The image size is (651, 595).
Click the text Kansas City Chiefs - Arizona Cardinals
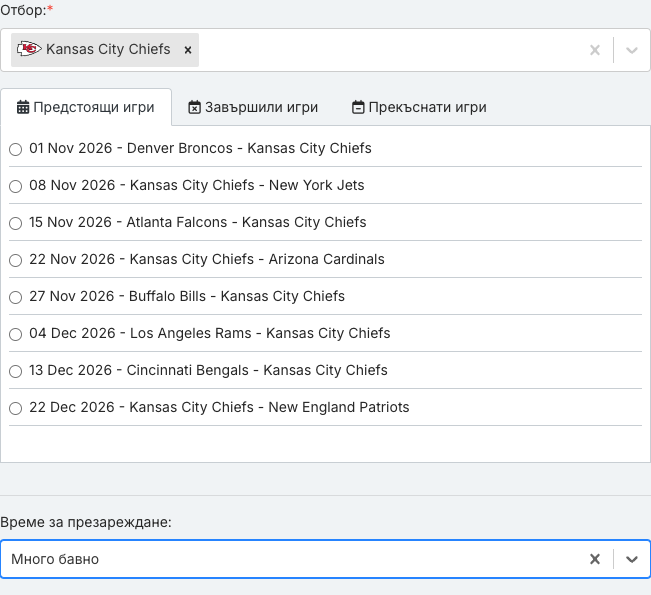click(x=257, y=259)
